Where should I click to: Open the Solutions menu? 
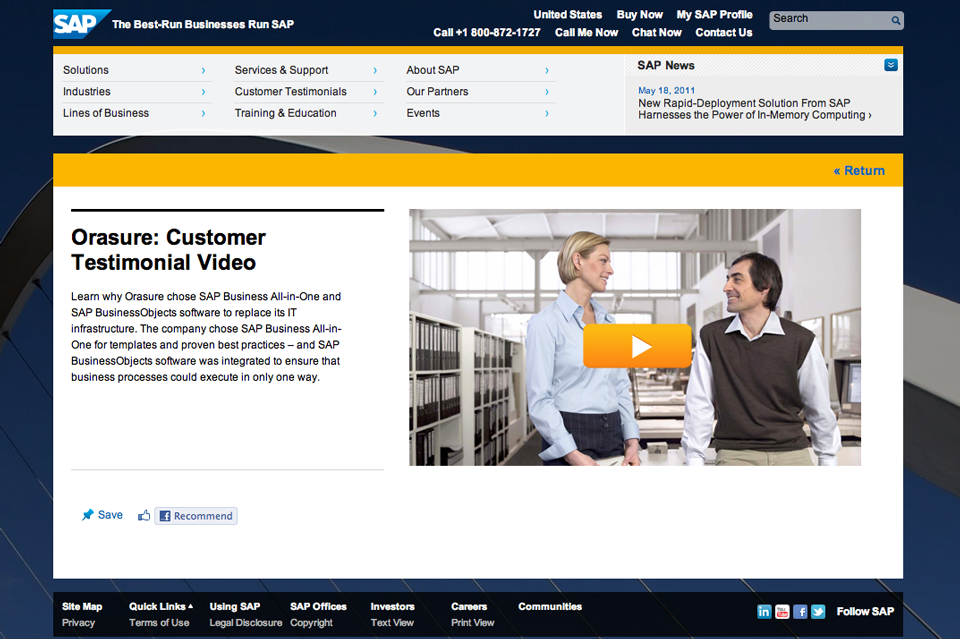(86, 70)
